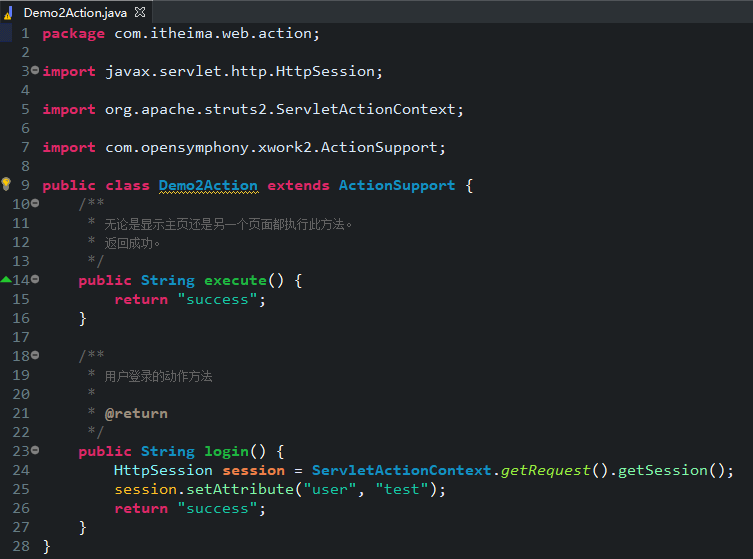Collapse the login method at line 23
Viewport: 753px width, 559px height.
[x=35, y=450]
